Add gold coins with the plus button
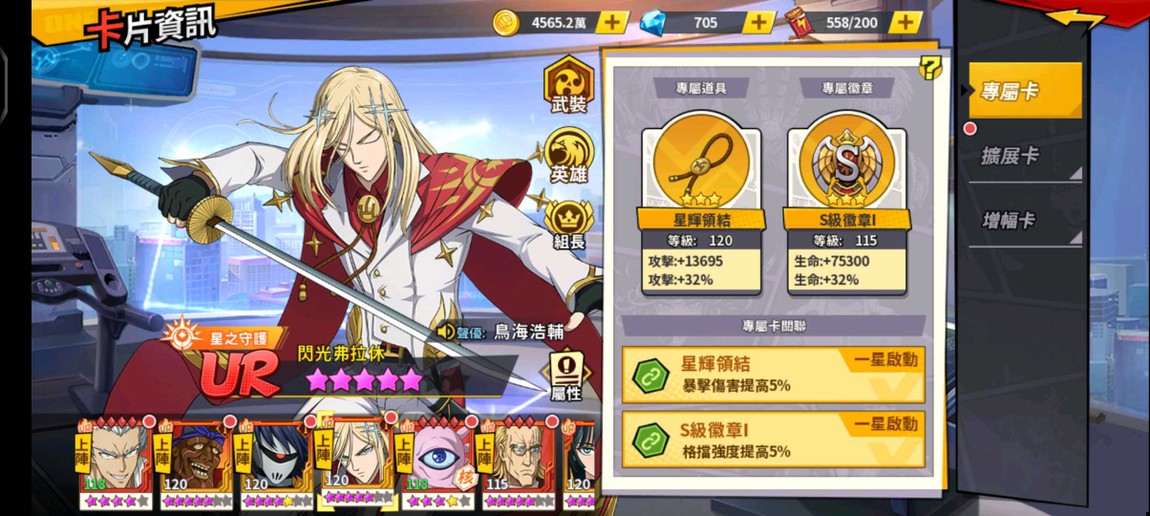1150x516 pixels. click(x=612, y=23)
